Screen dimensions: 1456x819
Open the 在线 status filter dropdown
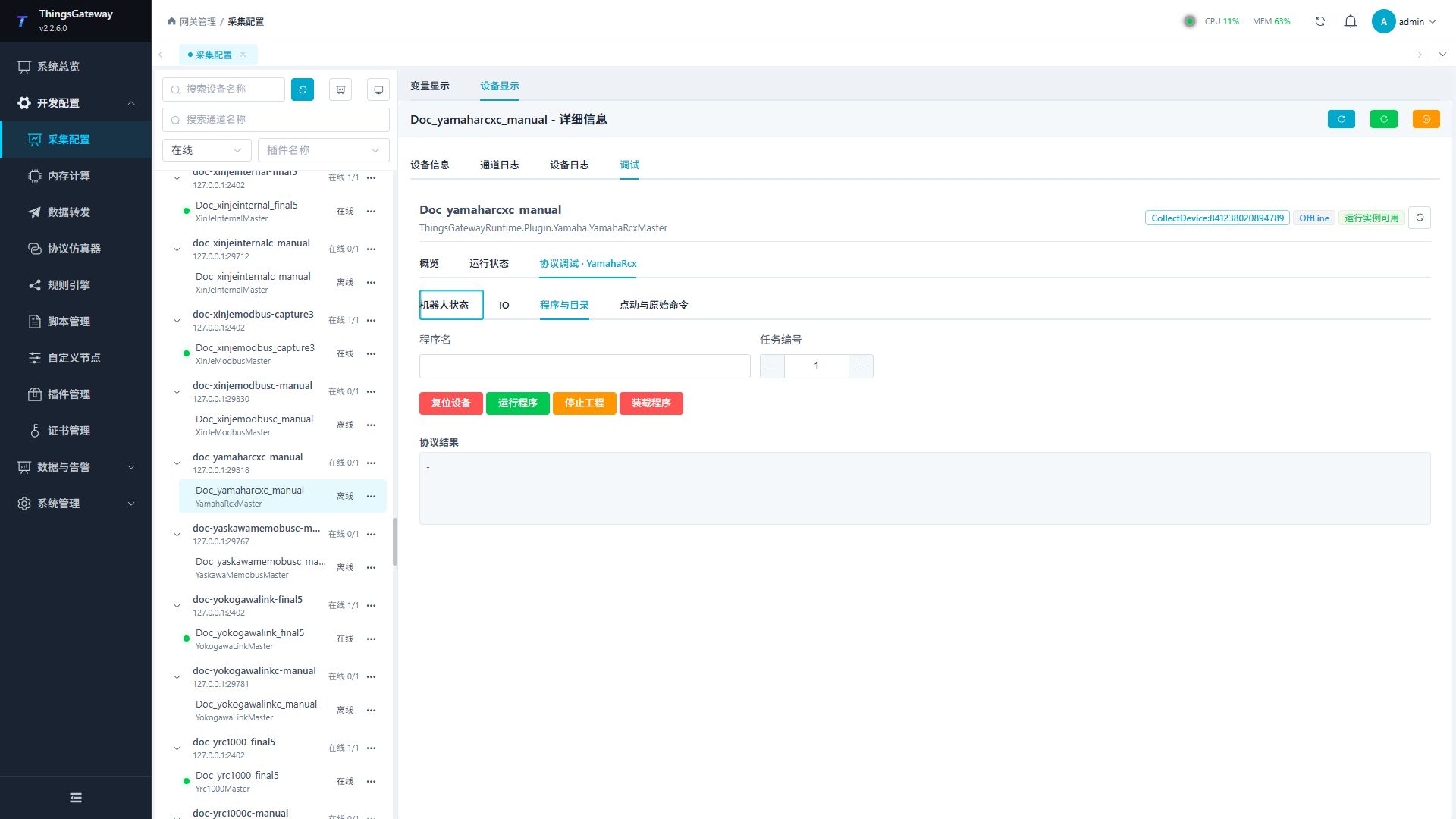[x=207, y=150]
